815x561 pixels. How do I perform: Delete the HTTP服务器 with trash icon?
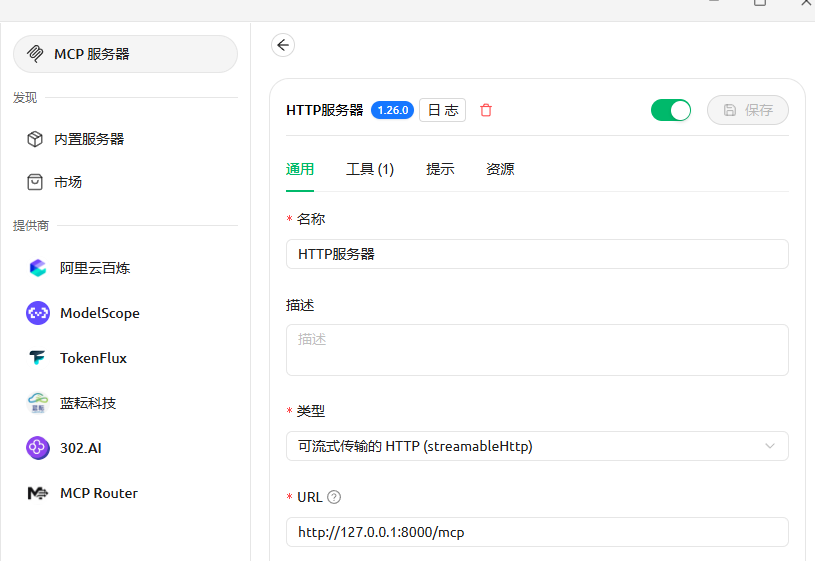[x=486, y=110]
